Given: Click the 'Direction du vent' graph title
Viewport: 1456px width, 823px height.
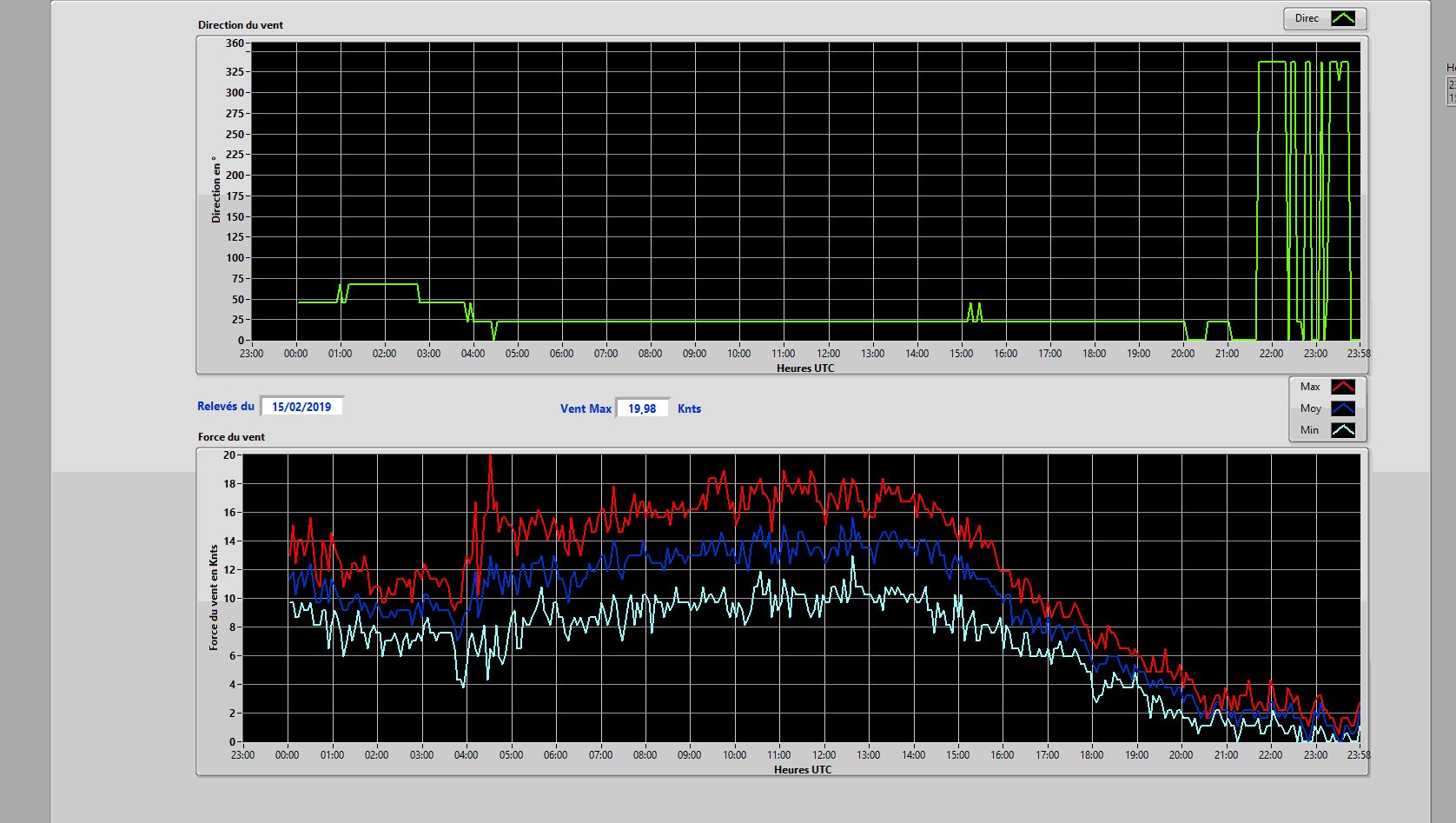Looking at the screenshot, I should pos(241,25).
